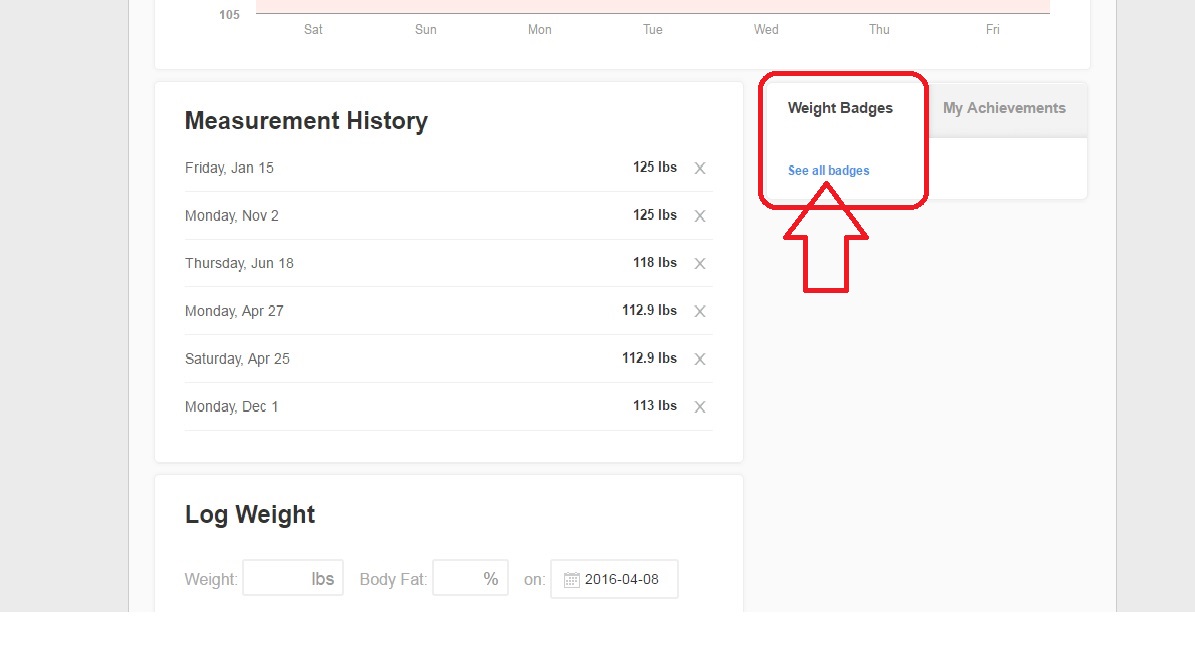Open the calendar icon in date field
Screen dimensions: 1195x648
(572, 580)
